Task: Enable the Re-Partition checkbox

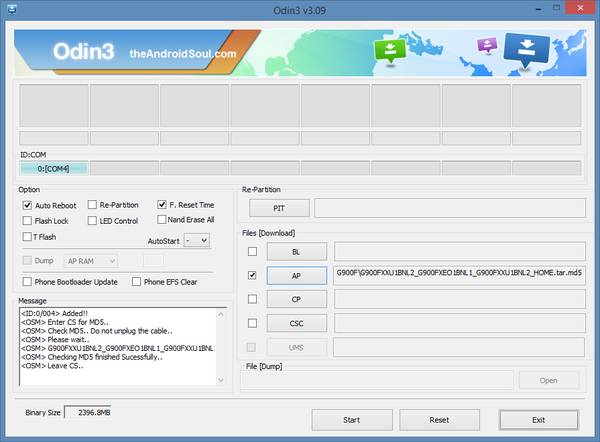Action: [x=92, y=205]
